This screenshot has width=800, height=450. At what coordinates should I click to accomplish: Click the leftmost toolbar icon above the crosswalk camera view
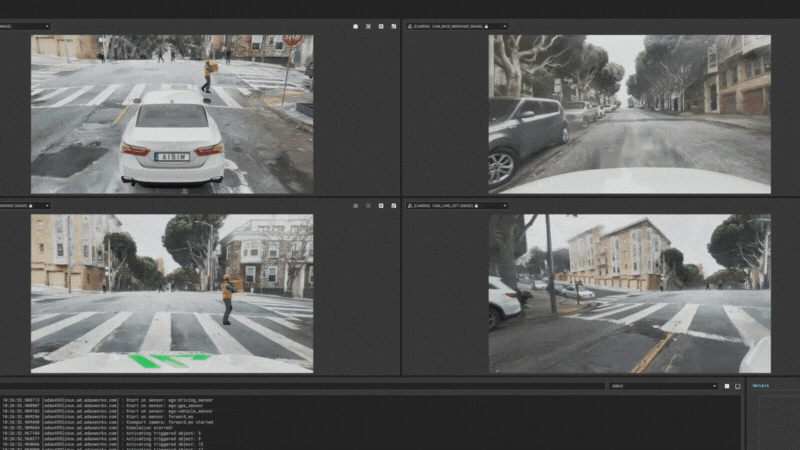pos(356,205)
